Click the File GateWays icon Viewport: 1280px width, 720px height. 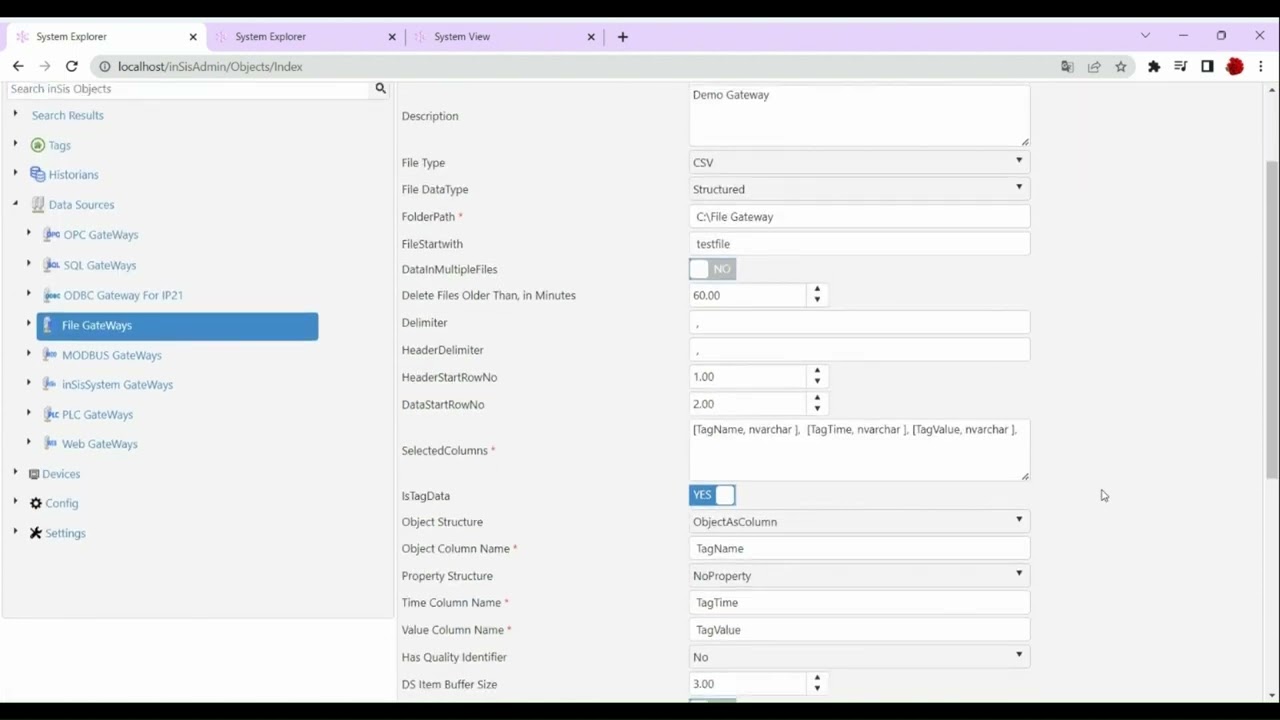click(x=49, y=325)
